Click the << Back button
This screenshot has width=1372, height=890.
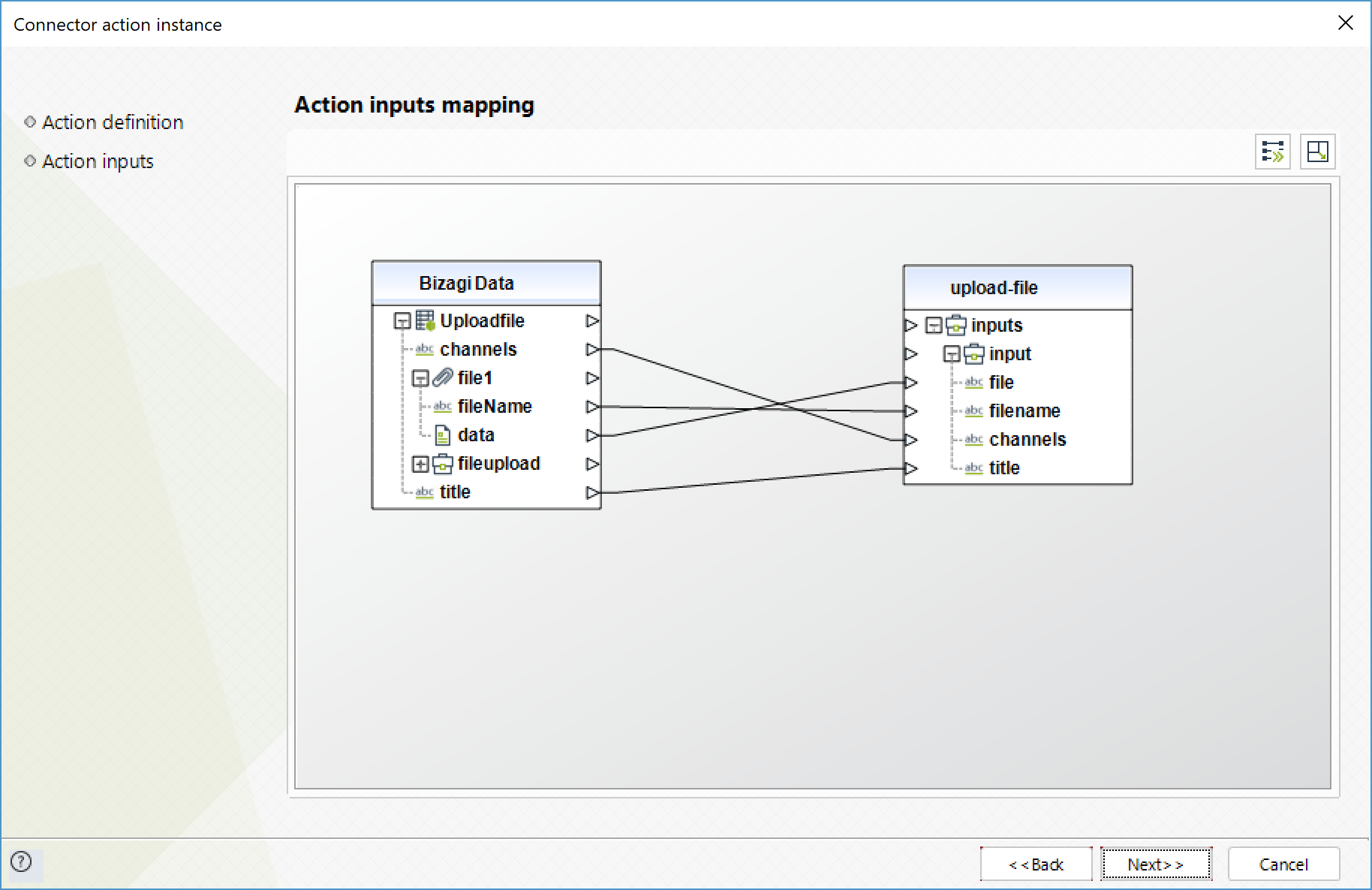point(1036,864)
